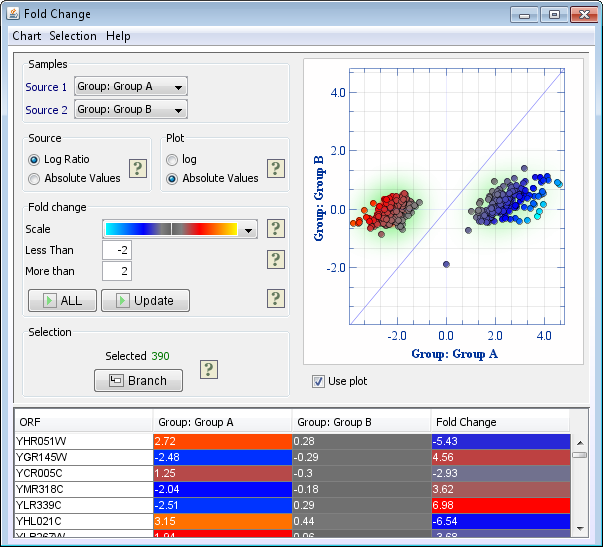Open help icon beside Update button
This screenshot has width=603, height=547.
click(x=276, y=299)
